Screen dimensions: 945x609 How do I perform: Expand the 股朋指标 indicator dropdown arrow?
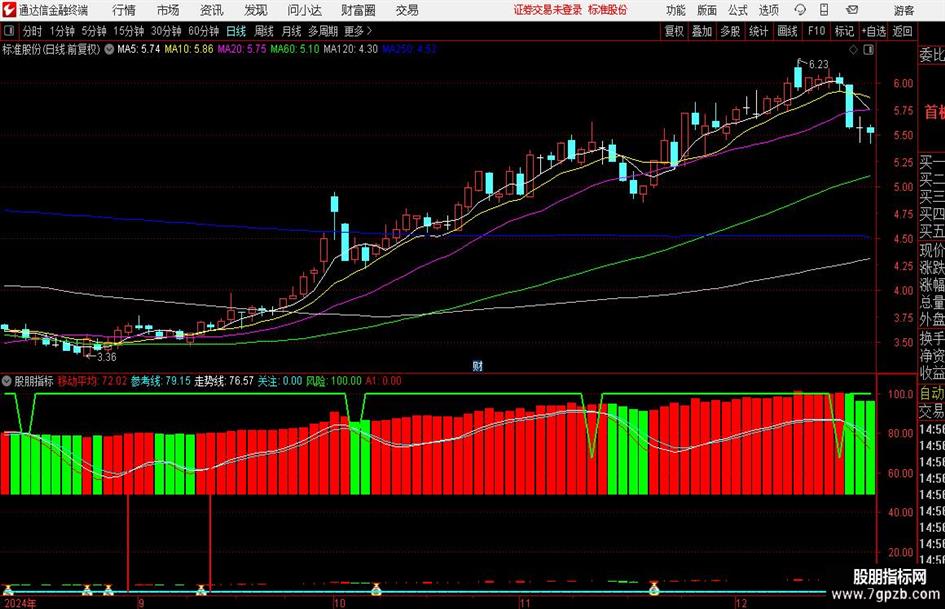click(x=7, y=381)
